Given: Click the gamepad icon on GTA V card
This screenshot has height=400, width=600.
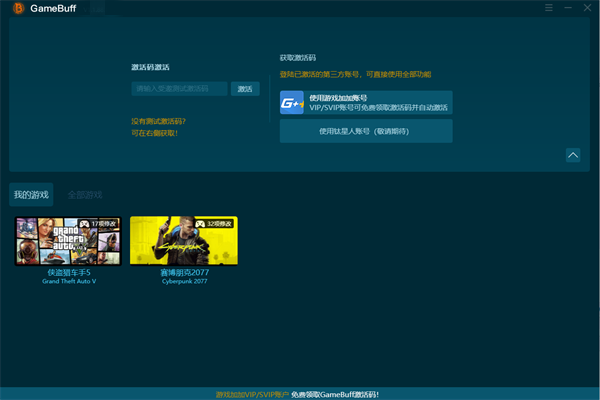Looking at the screenshot, I should 84,223.
